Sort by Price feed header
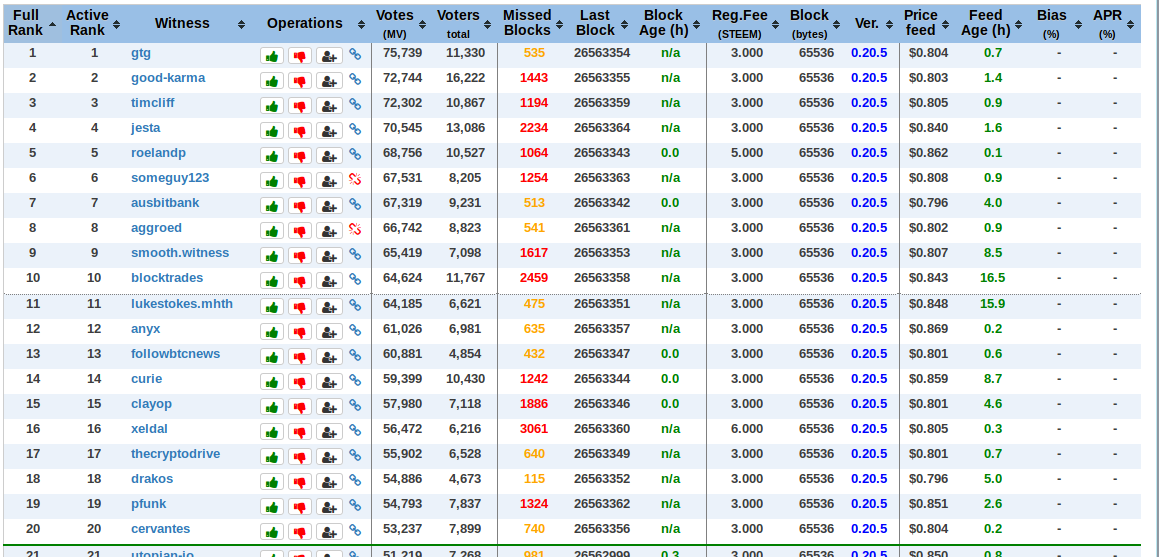The image size is (1159, 557). coord(924,23)
